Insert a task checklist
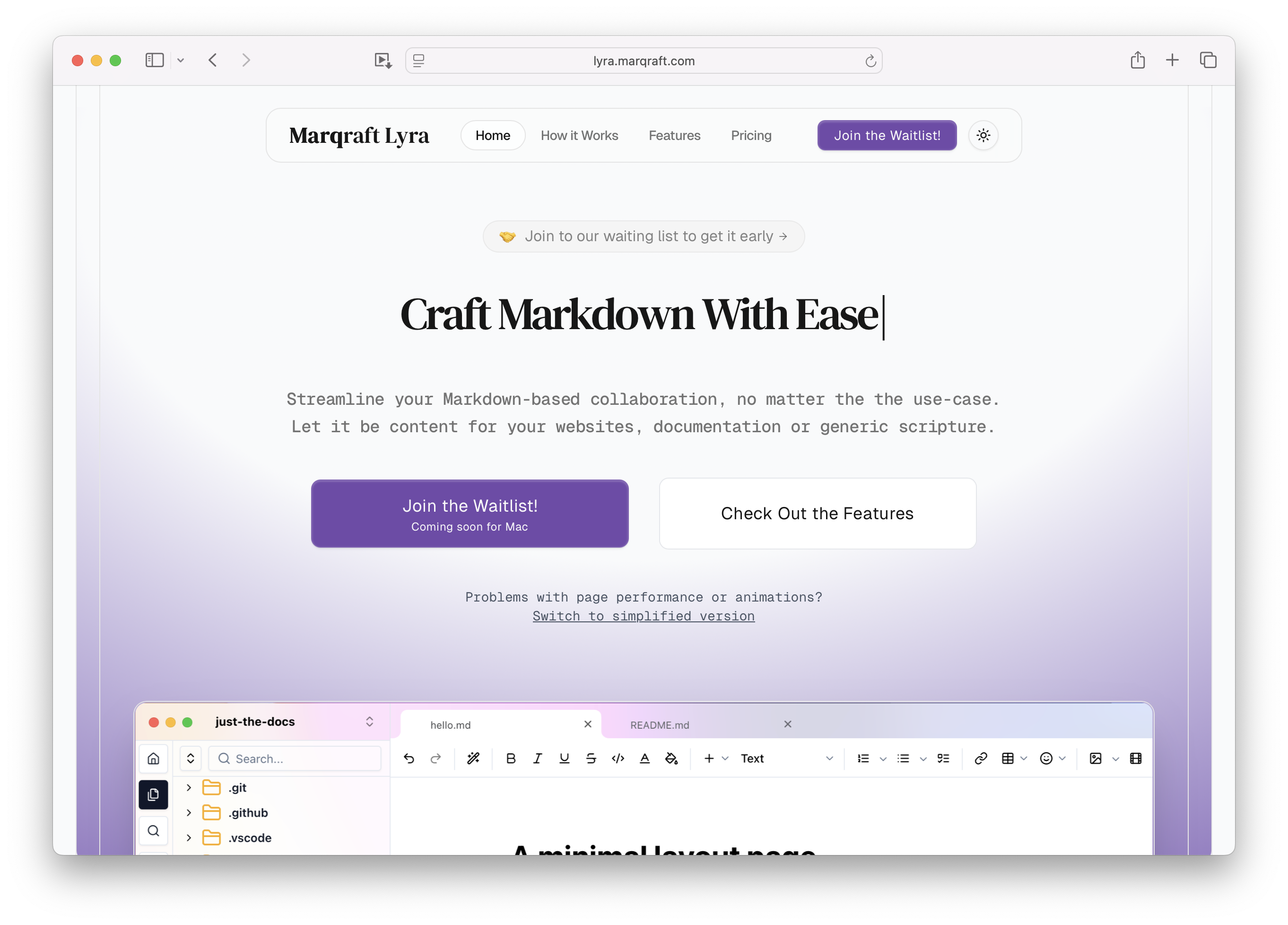 tap(943, 759)
